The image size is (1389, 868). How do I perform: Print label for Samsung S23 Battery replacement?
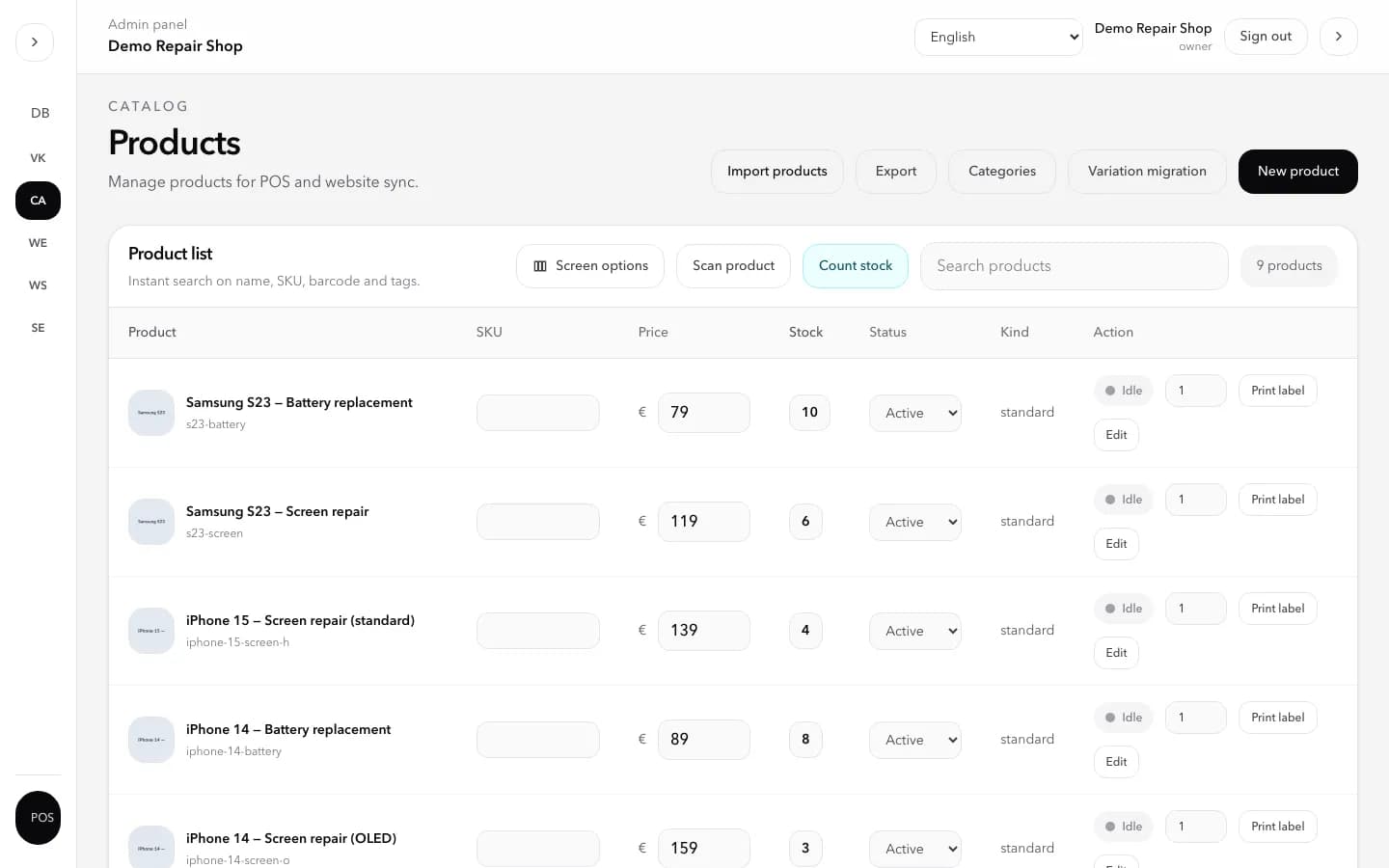coord(1278,391)
